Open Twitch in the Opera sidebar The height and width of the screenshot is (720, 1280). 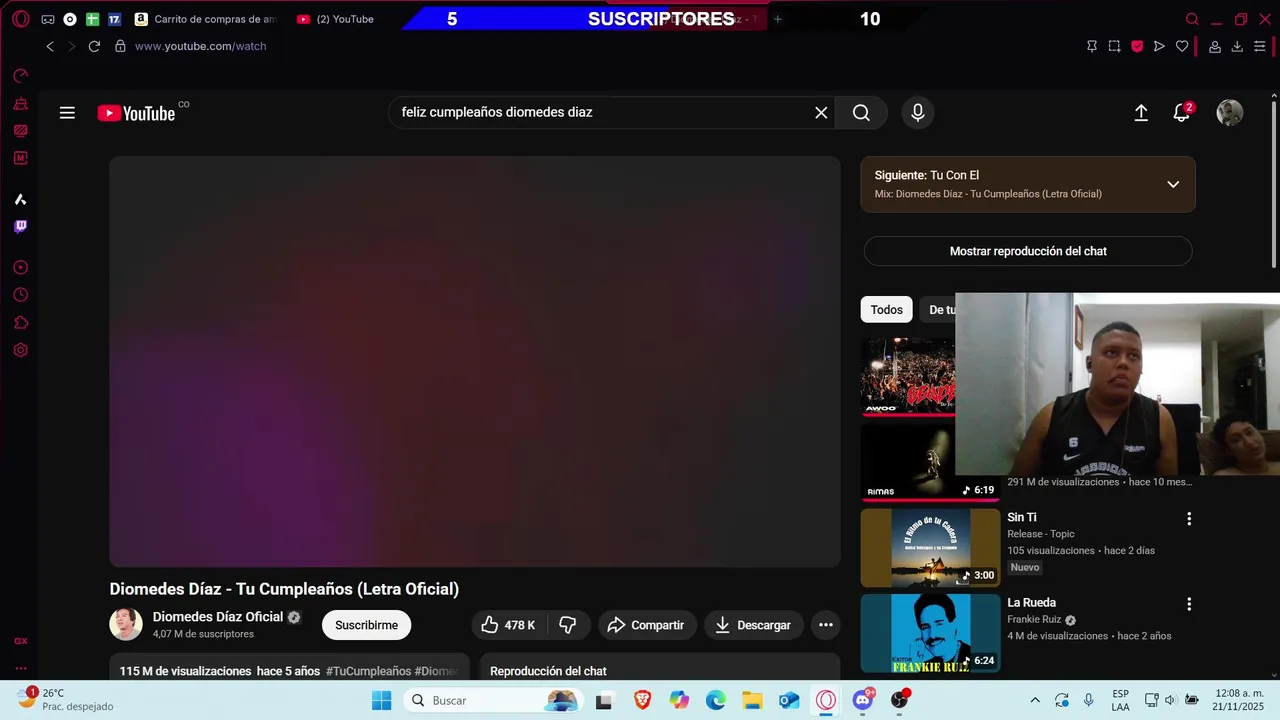click(x=20, y=227)
